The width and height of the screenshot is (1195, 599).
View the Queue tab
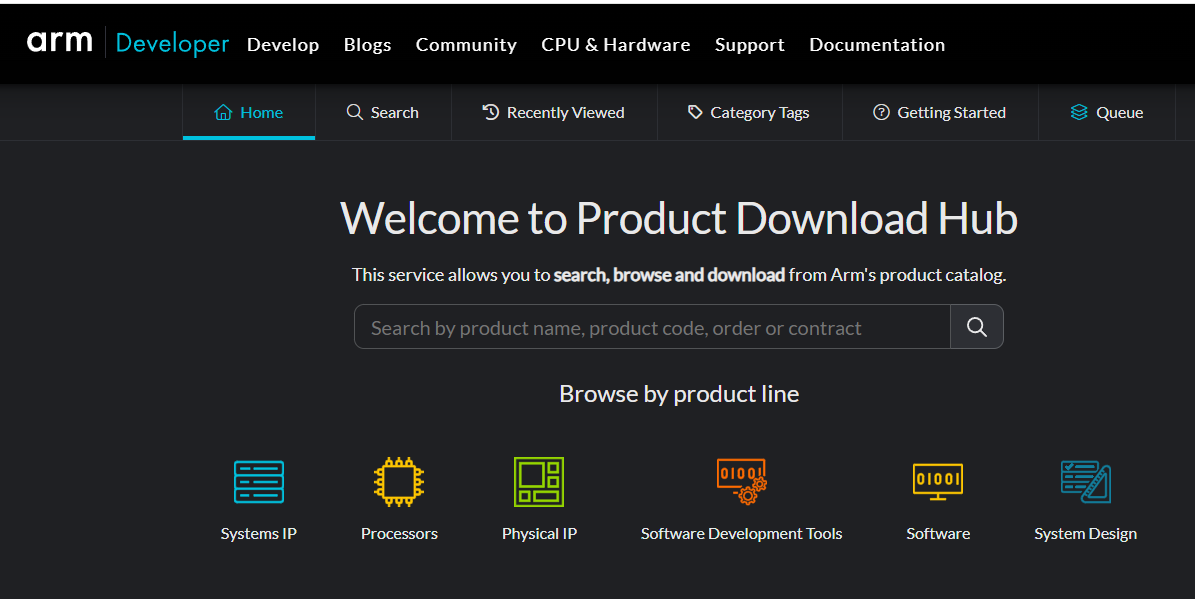[1107, 113]
